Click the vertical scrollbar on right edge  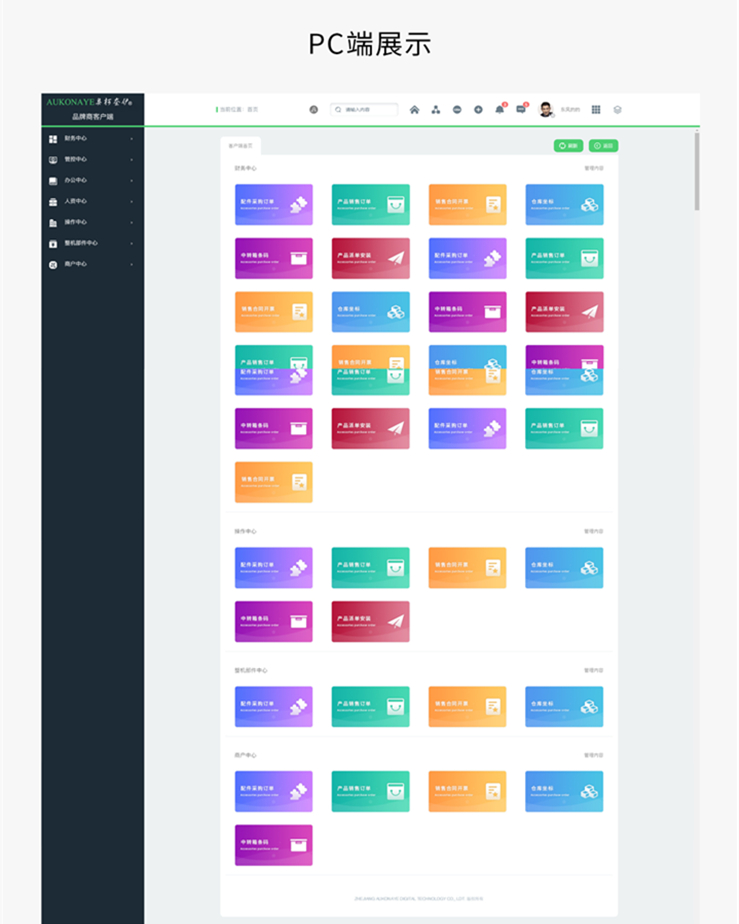click(x=697, y=171)
